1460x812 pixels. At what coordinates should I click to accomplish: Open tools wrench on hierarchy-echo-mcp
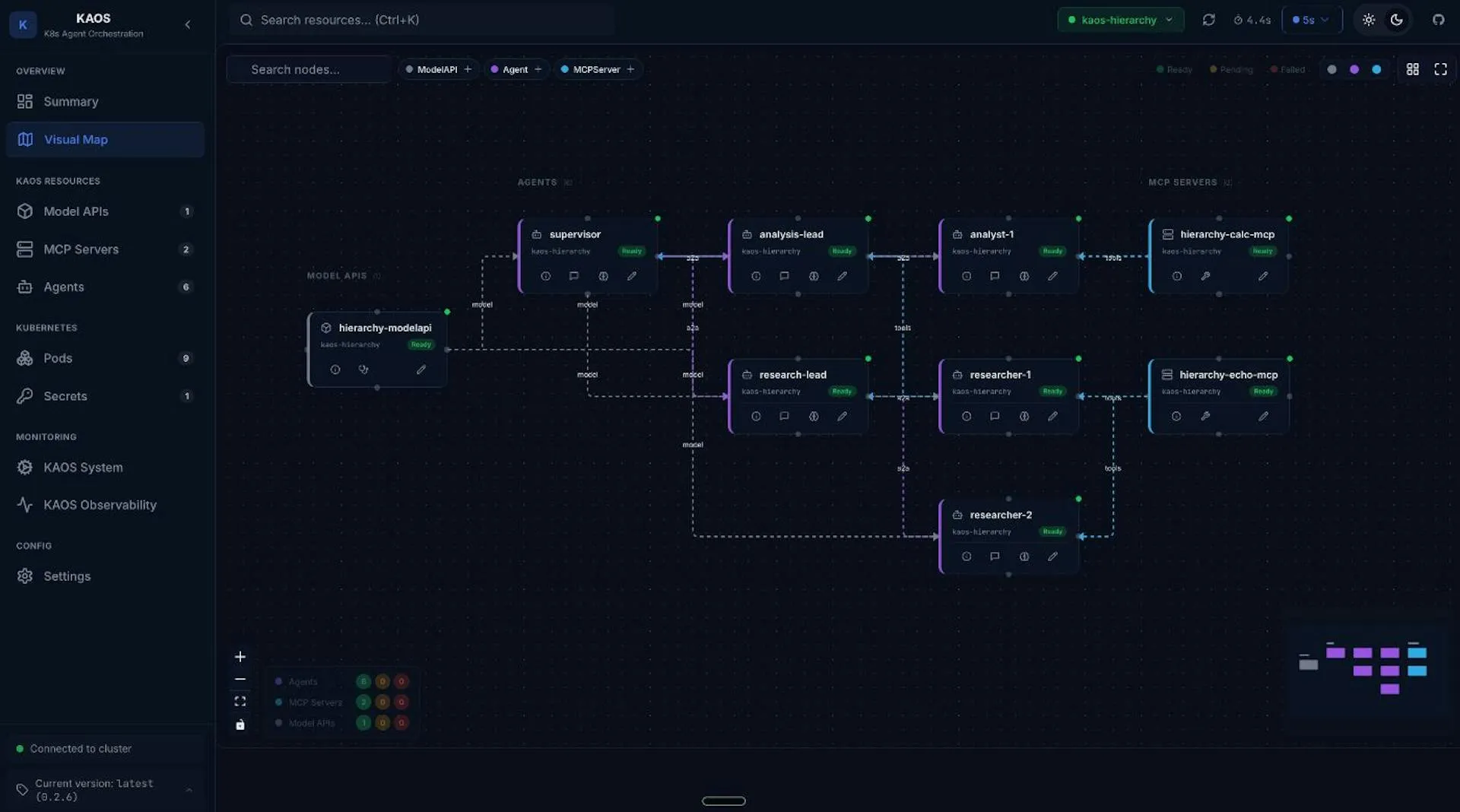tap(1205, 416)
